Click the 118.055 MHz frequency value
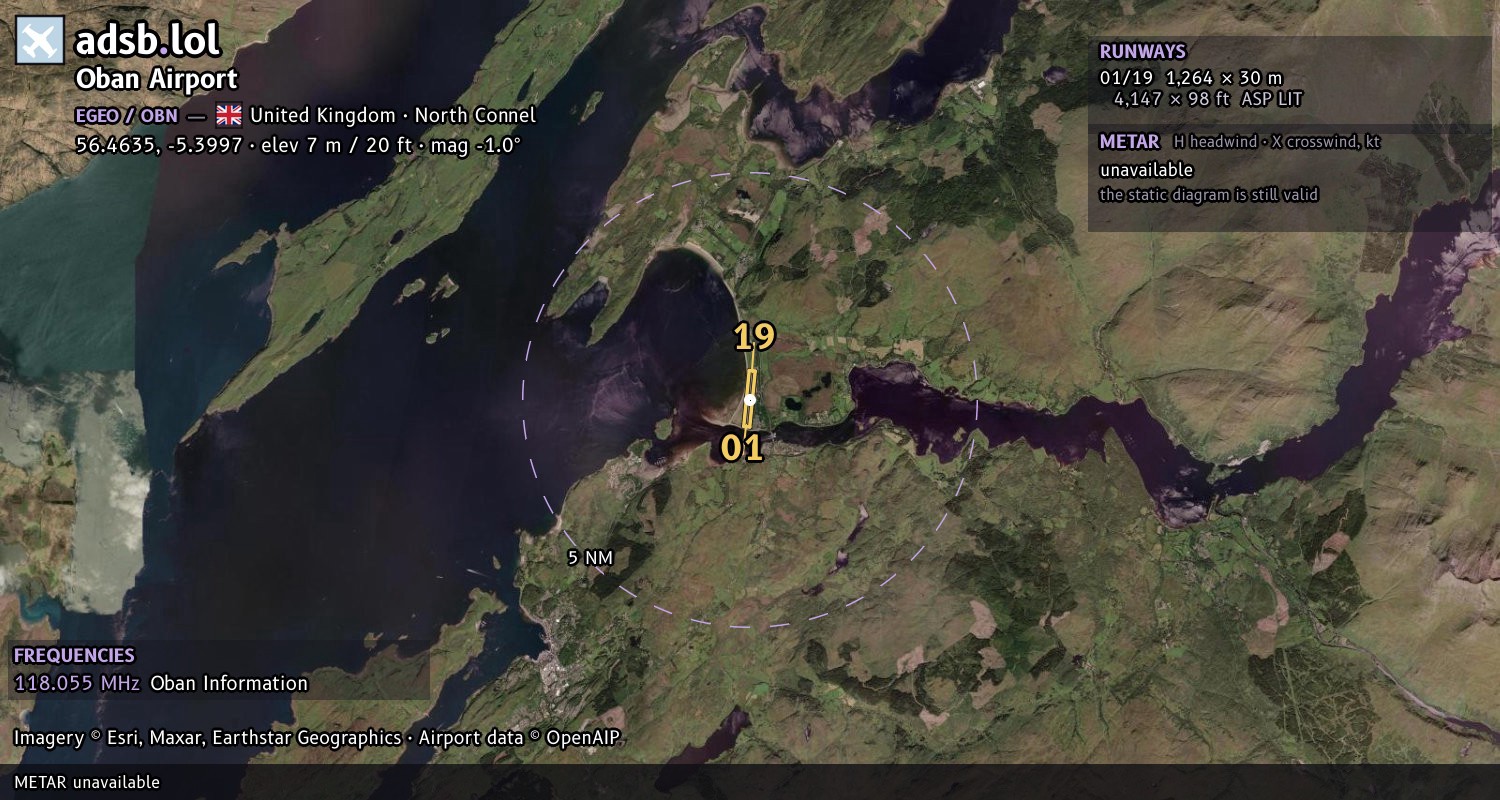The height and width of the screenshot is (800, 1500). [x=76, y=684]
